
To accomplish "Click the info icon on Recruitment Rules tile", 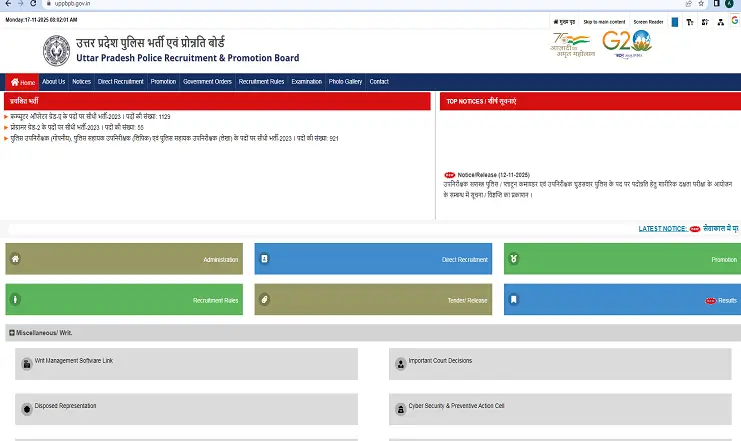I will tap(16, 299).
